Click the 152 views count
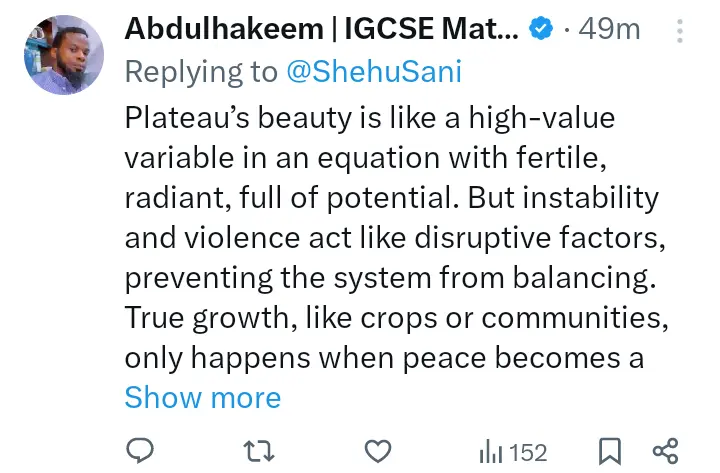Viewport: 720px width, 473px height. coord(528,452)
